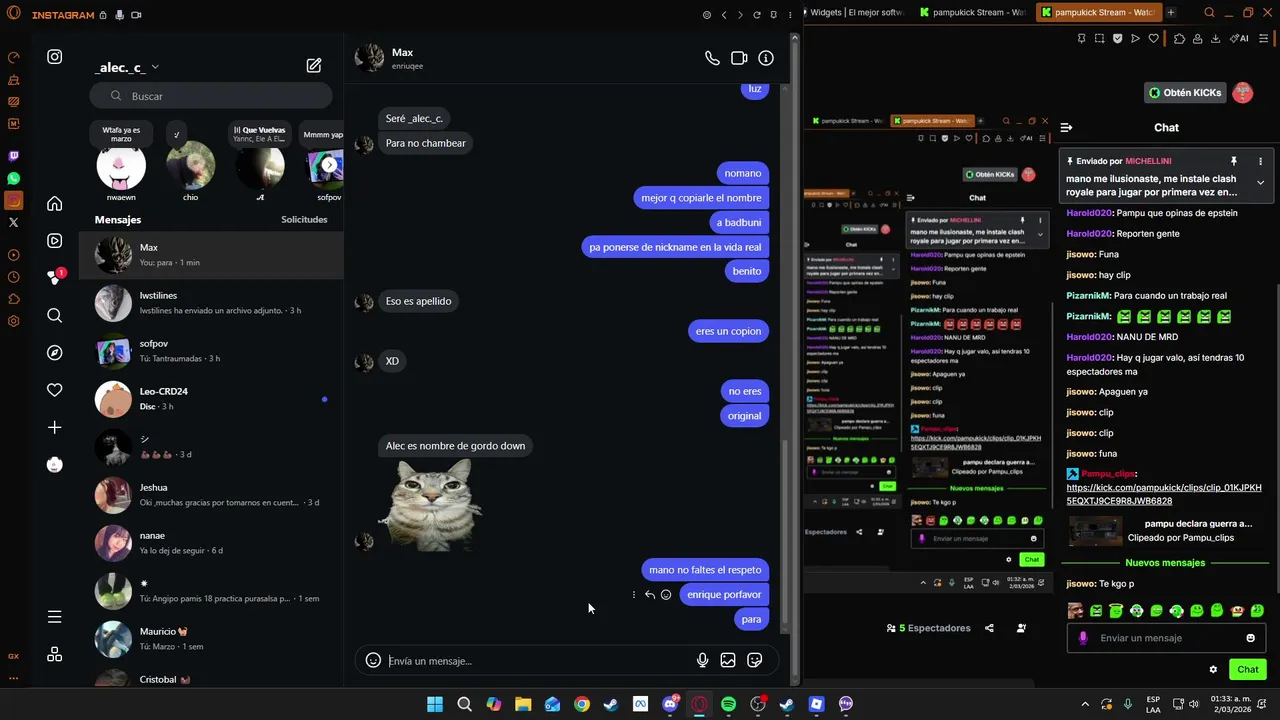
Task: Record a voice clip in Instagram chat
Action: point(702,660)
